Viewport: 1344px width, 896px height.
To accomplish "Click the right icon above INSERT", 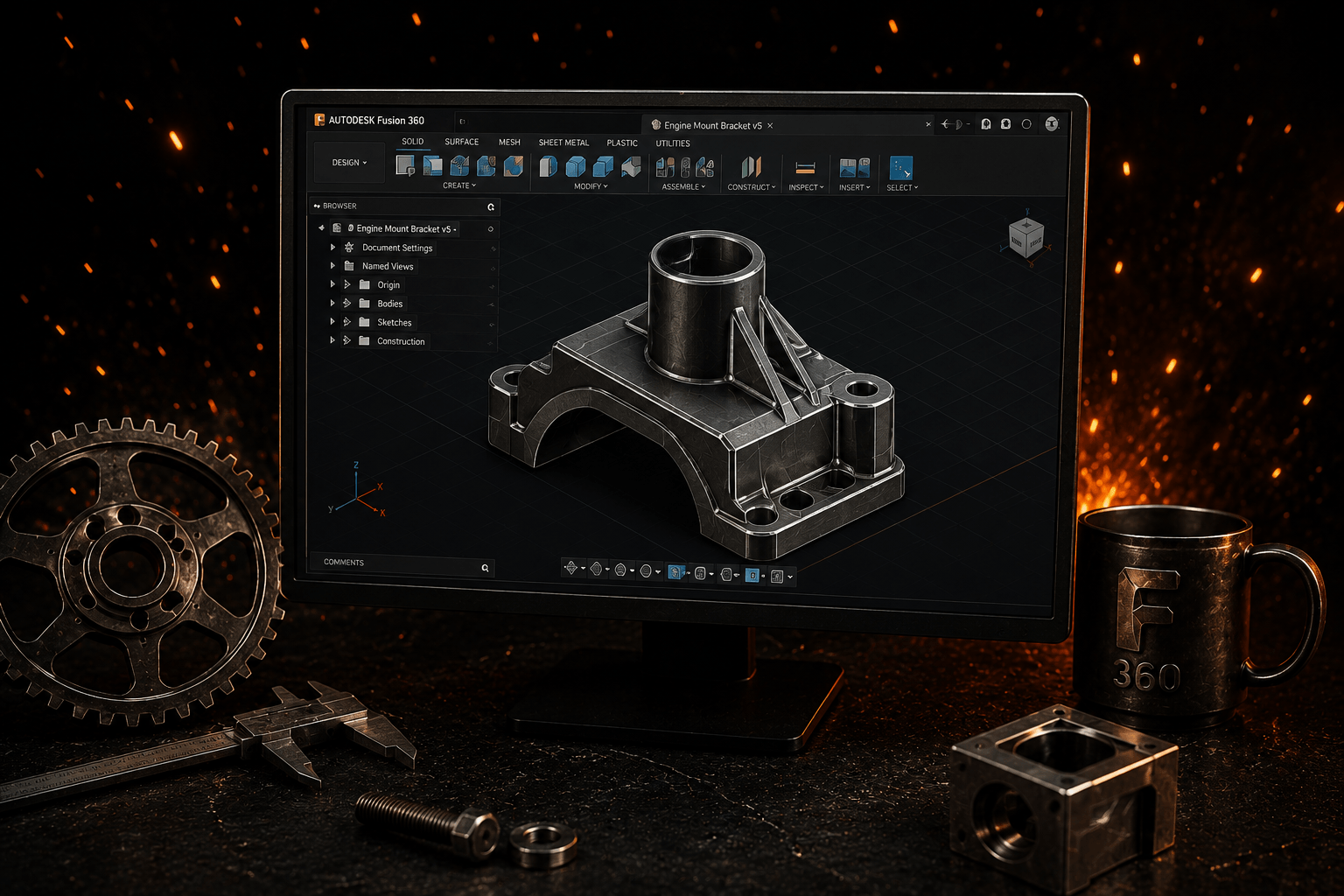I will (x=864, y=166).
